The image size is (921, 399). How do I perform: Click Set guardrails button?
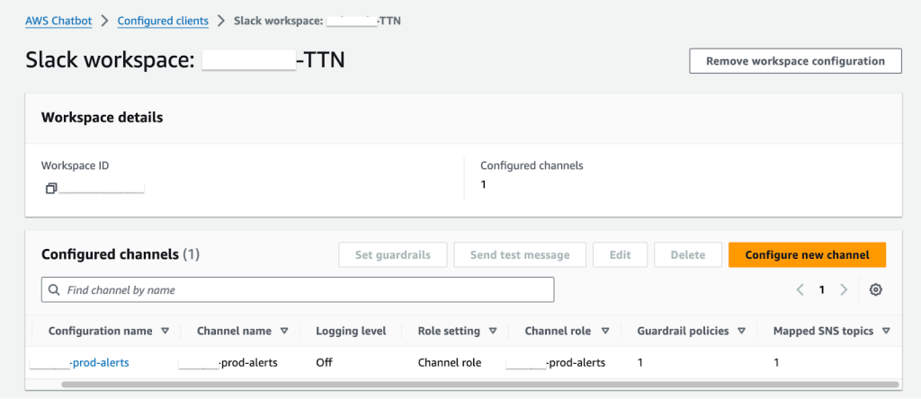pyautogui.click(x=393, y=255)
